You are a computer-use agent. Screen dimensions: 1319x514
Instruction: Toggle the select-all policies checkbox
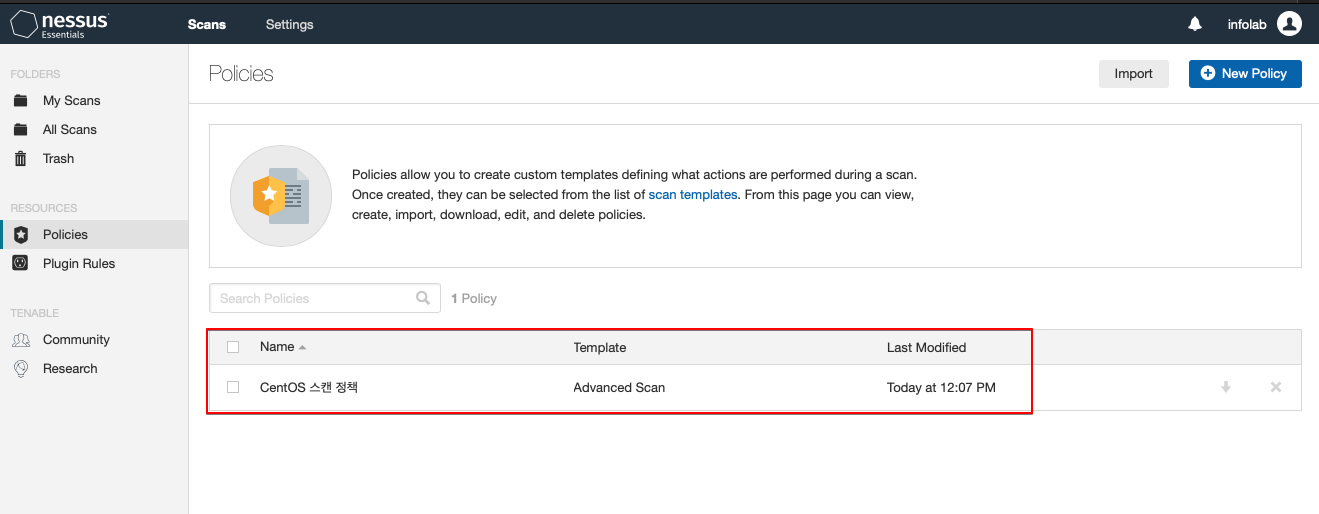click(x=233, y=347)
